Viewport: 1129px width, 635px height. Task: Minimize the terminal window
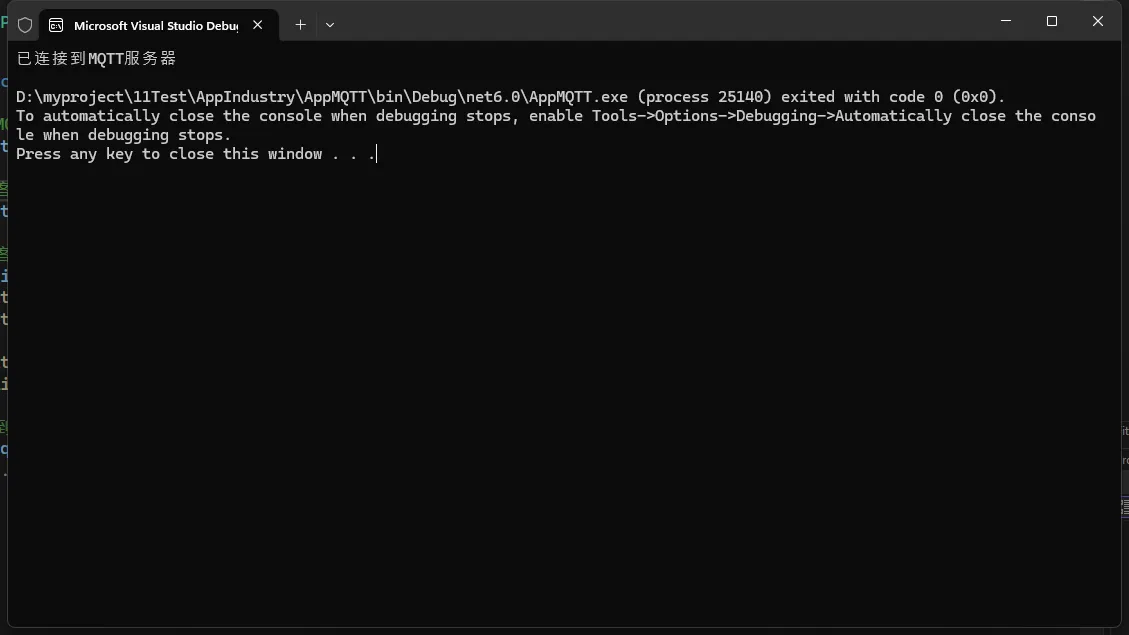1006,21
